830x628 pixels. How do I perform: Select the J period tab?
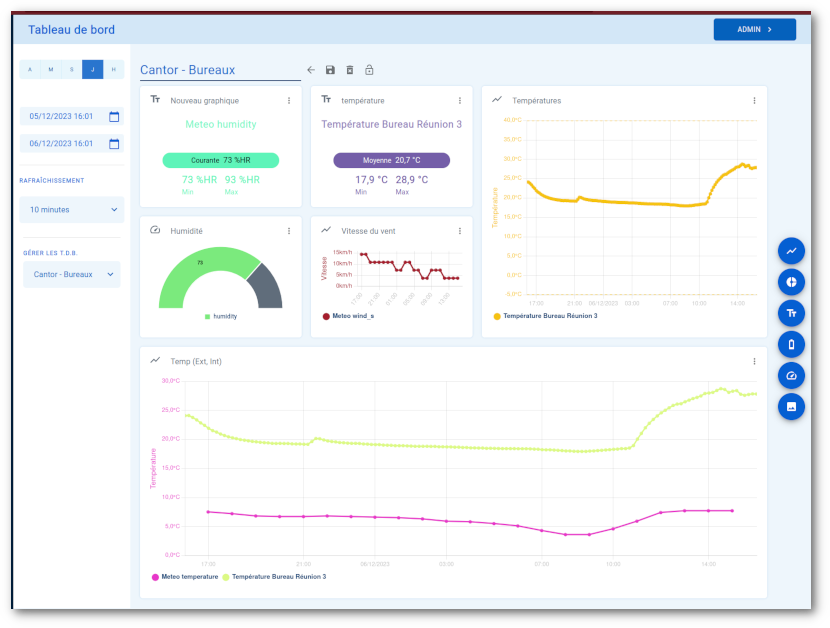(x=93, y=69)
